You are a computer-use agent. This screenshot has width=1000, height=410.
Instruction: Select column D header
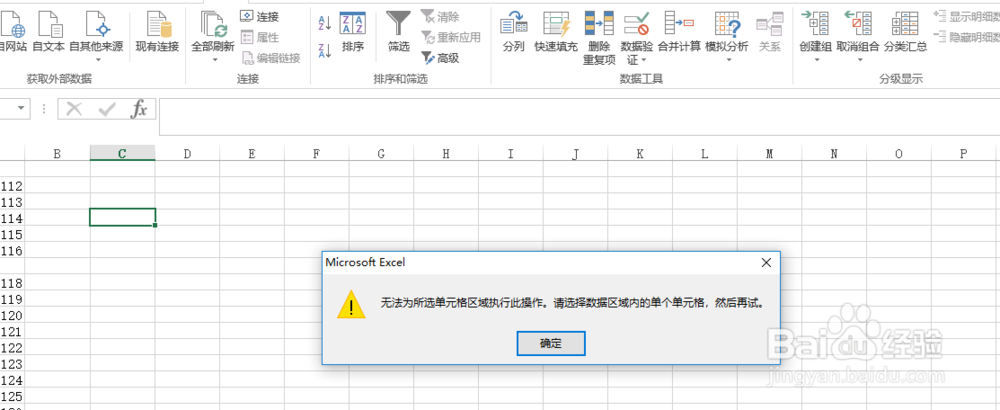187,153
